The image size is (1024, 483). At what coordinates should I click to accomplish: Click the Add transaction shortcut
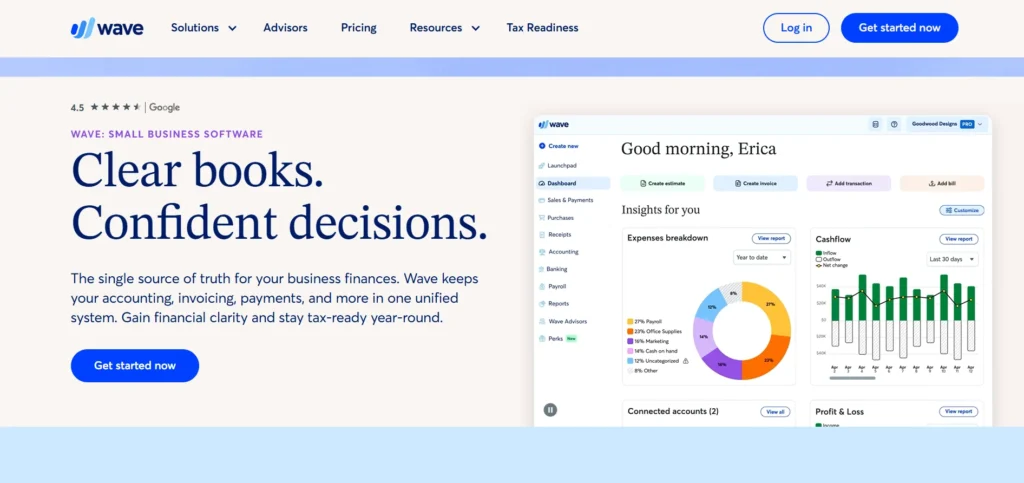coord(849,183)
